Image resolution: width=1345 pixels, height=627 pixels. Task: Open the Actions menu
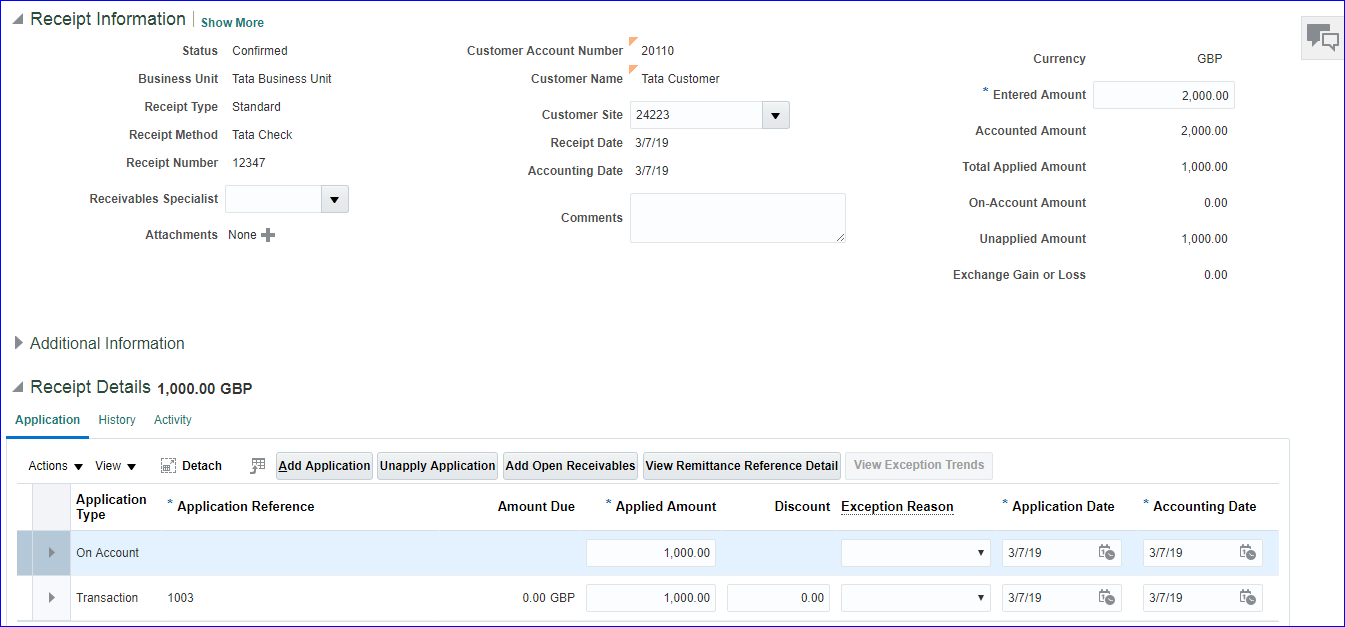56,466
